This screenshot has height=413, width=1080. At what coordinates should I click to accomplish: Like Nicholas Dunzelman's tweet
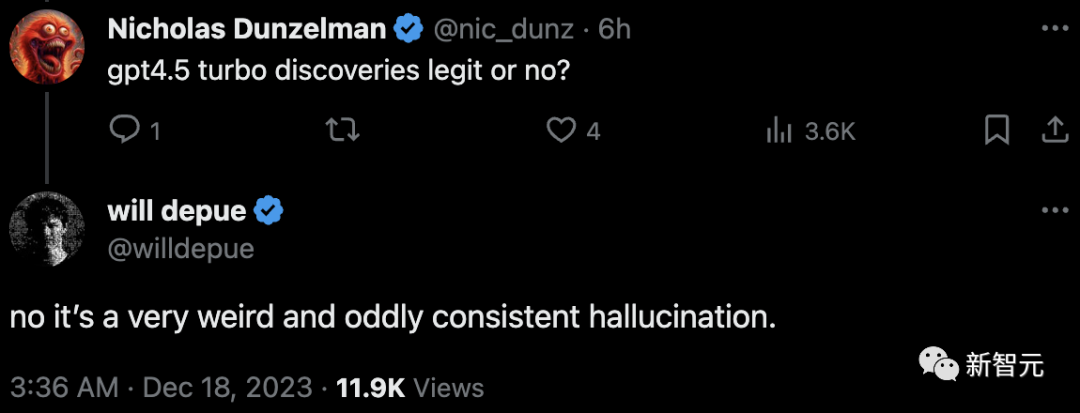573,131
